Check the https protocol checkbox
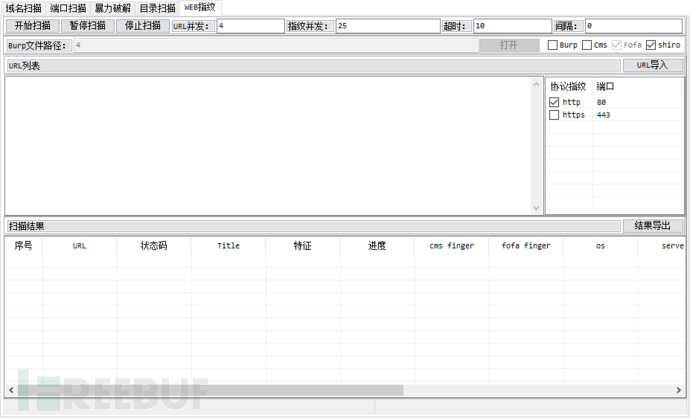This screenshot has width=690, height=418. pos(554,115)
